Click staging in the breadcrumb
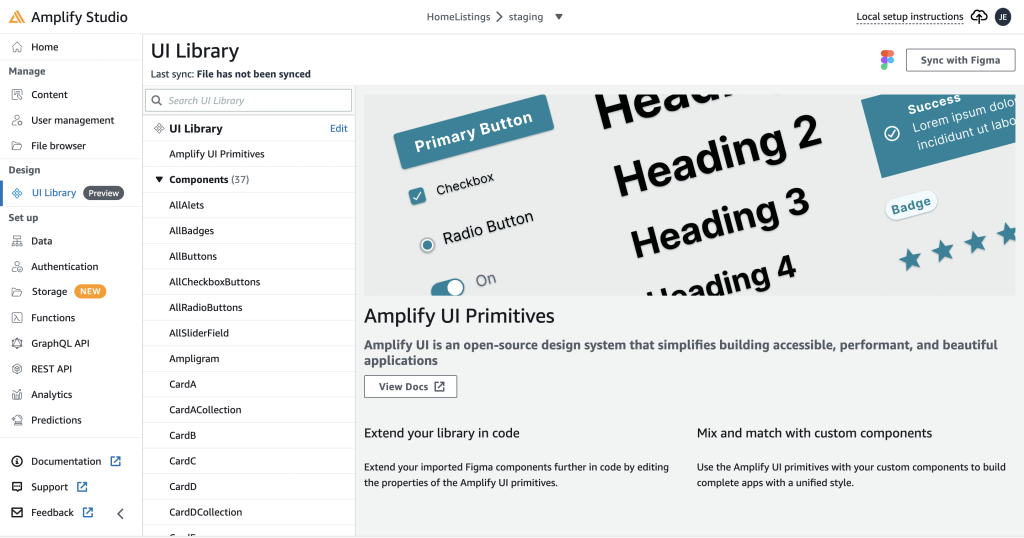Image resolution: width=1024 pixels, height=538 pixels. coord(526,17)
